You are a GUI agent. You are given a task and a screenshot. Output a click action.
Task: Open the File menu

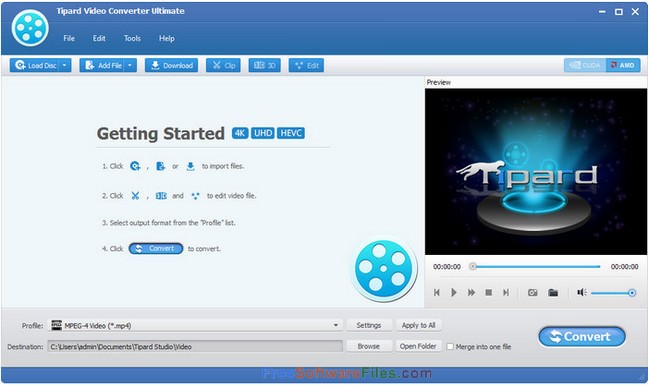click(69, 38)
